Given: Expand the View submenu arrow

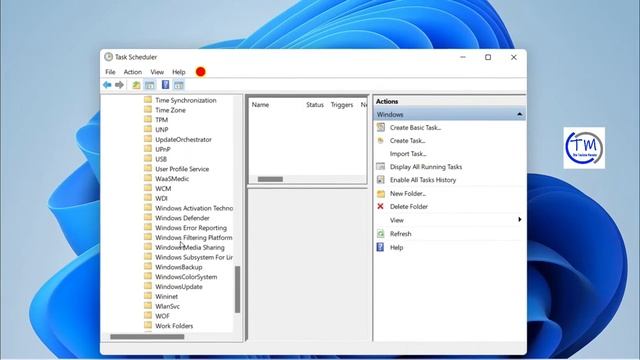Looking at the screenshot, I should pyautogui.click(x=520, y=220).
